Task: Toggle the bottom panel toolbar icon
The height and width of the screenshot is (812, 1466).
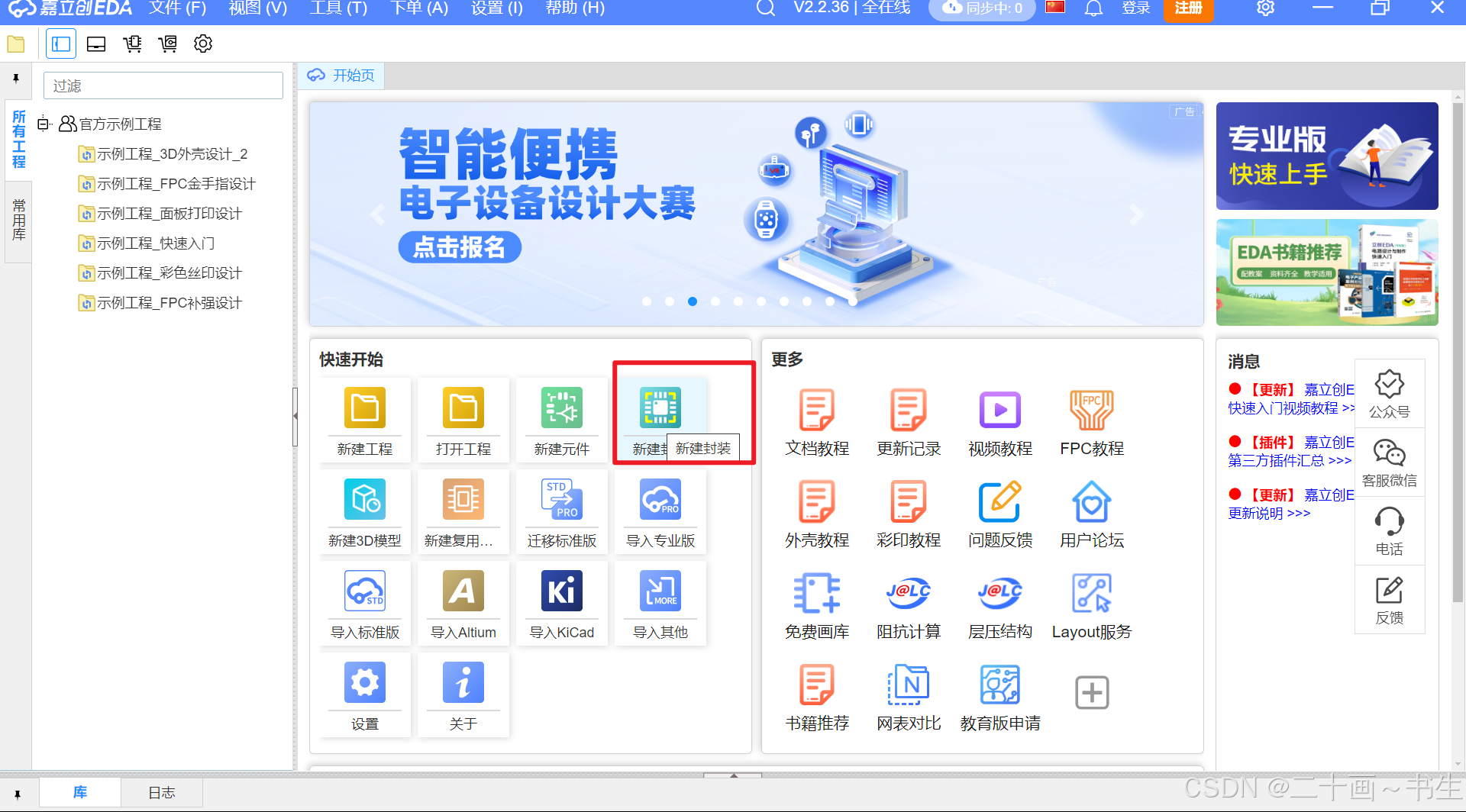Action: tap(96, 43)
